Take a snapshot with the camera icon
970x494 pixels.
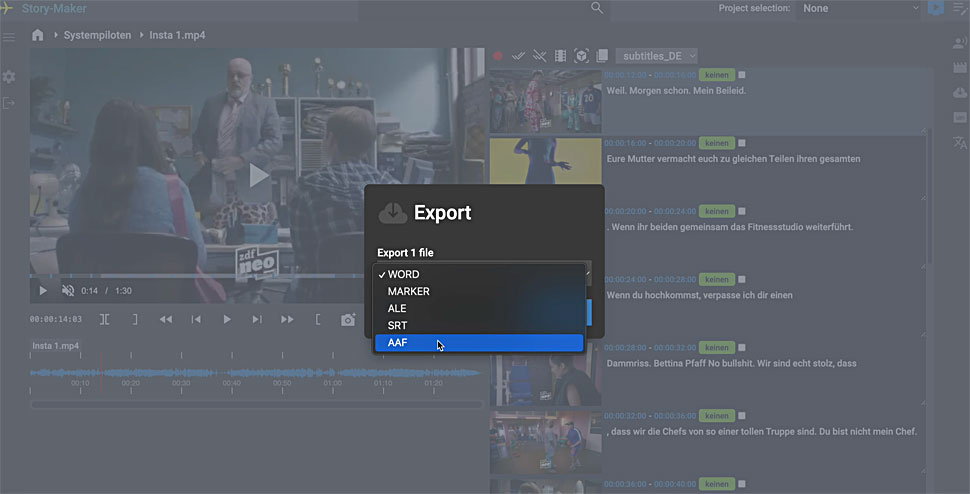[348, 320]
